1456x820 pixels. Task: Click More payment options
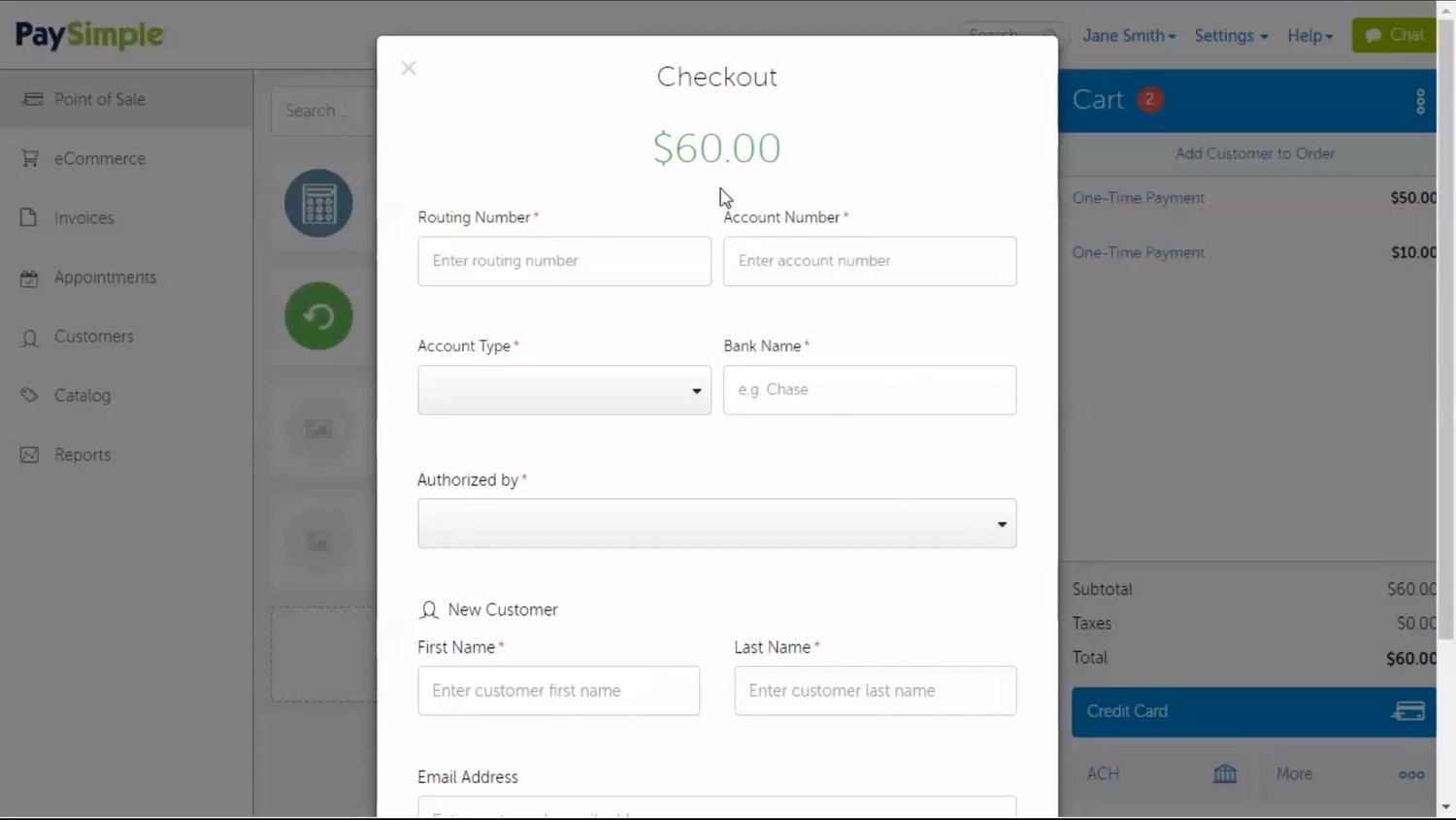click(1294, 773)
